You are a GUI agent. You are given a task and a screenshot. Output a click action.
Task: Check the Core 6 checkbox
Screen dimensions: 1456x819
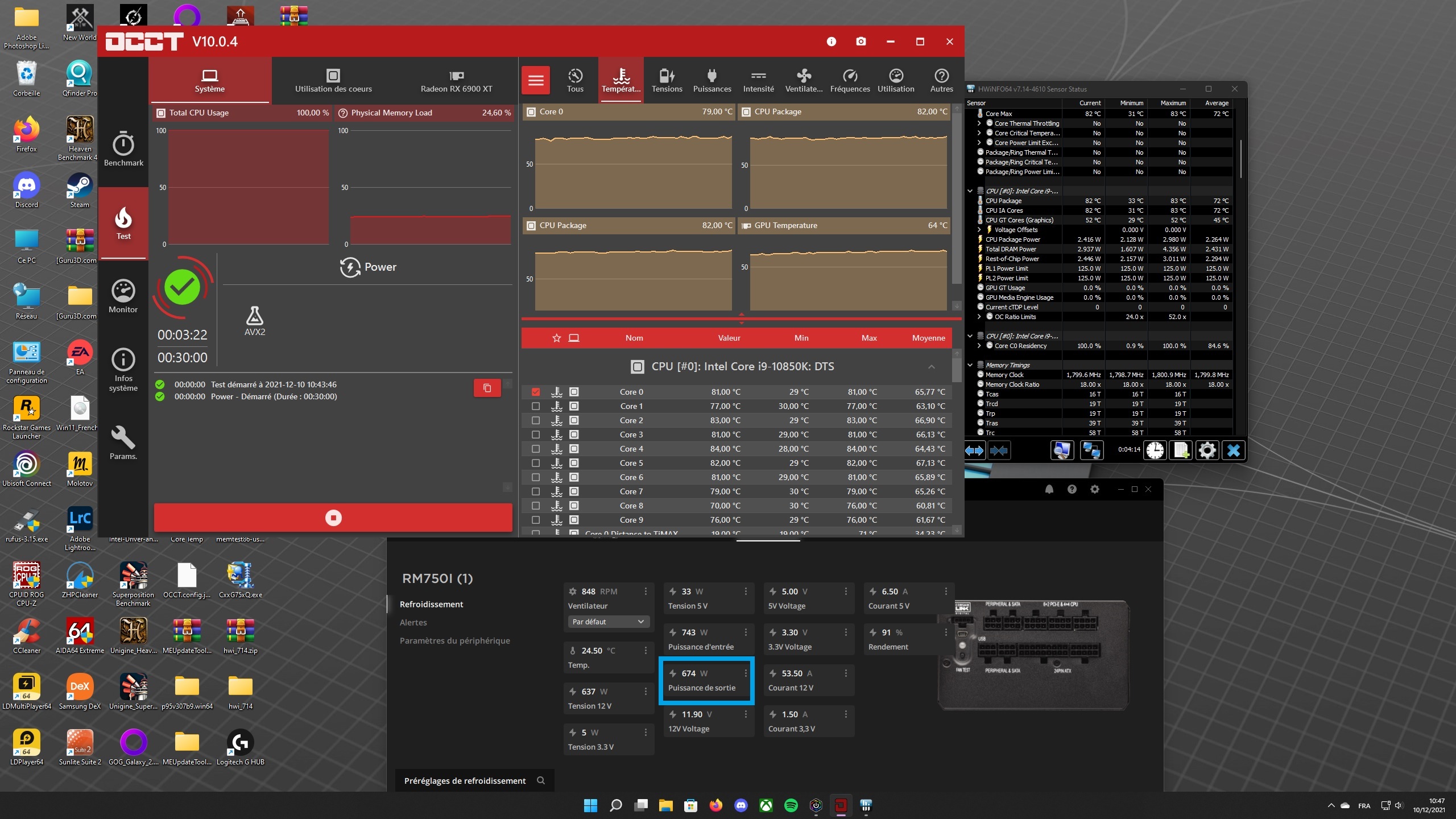point(536,477)
